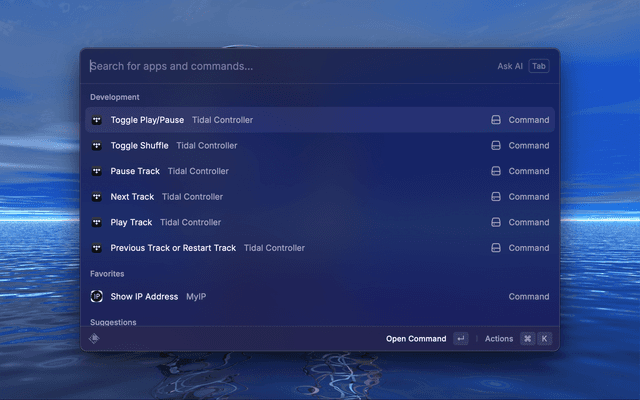Click the Open Command button
This screenshot has height=400, width=640.
(416, 339)
